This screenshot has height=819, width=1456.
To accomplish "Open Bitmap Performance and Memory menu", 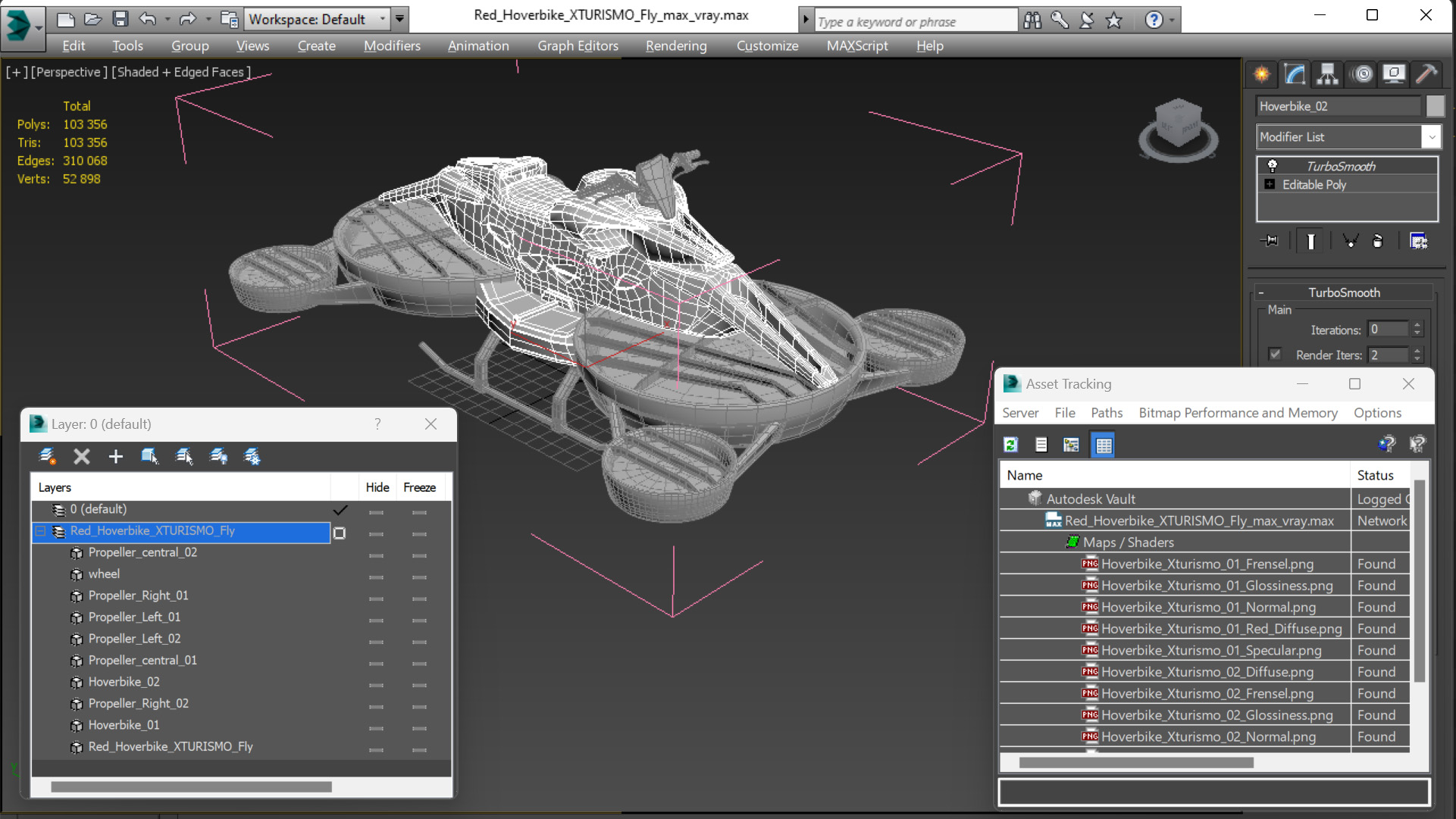I will click(x=1238, y=413).
